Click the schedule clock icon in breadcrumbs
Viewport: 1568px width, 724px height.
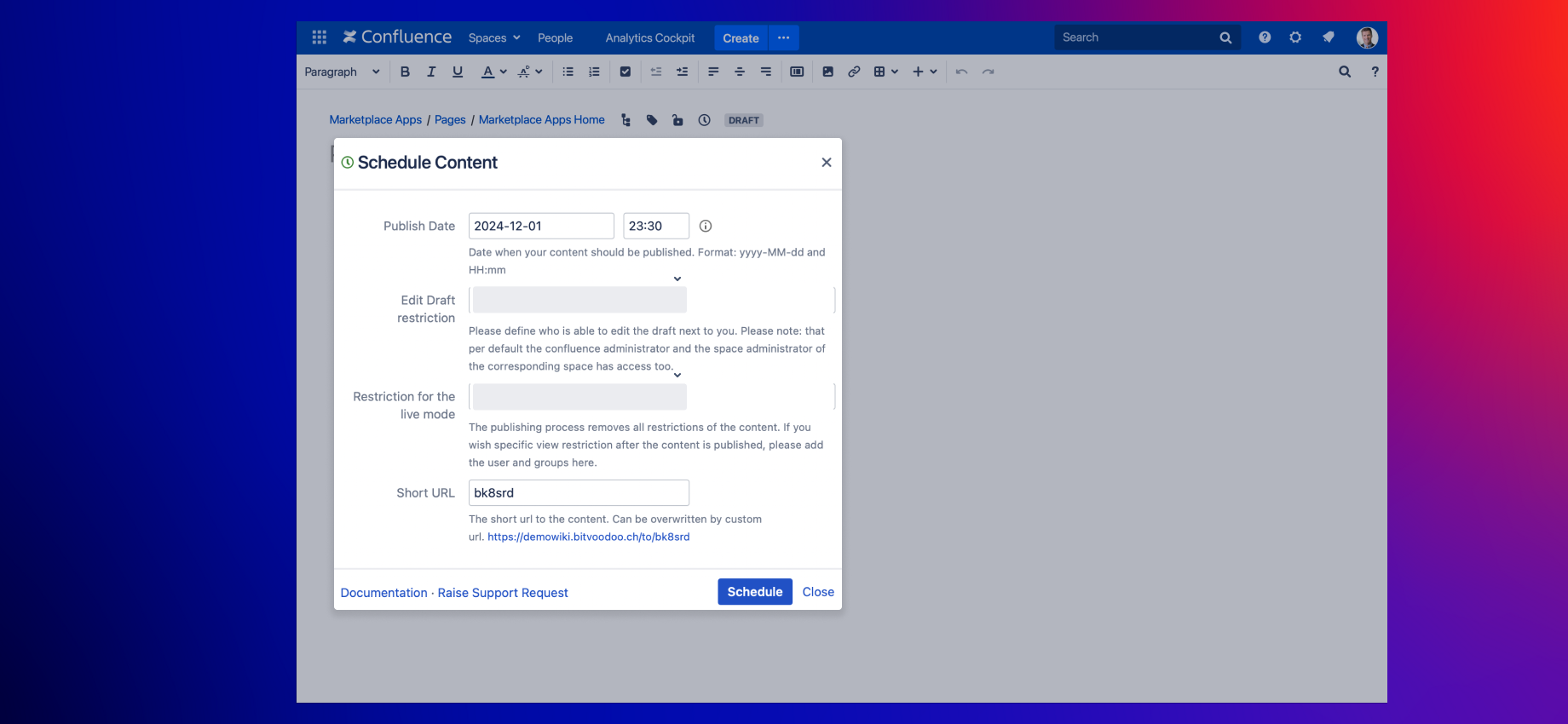[x=704, y=120]
